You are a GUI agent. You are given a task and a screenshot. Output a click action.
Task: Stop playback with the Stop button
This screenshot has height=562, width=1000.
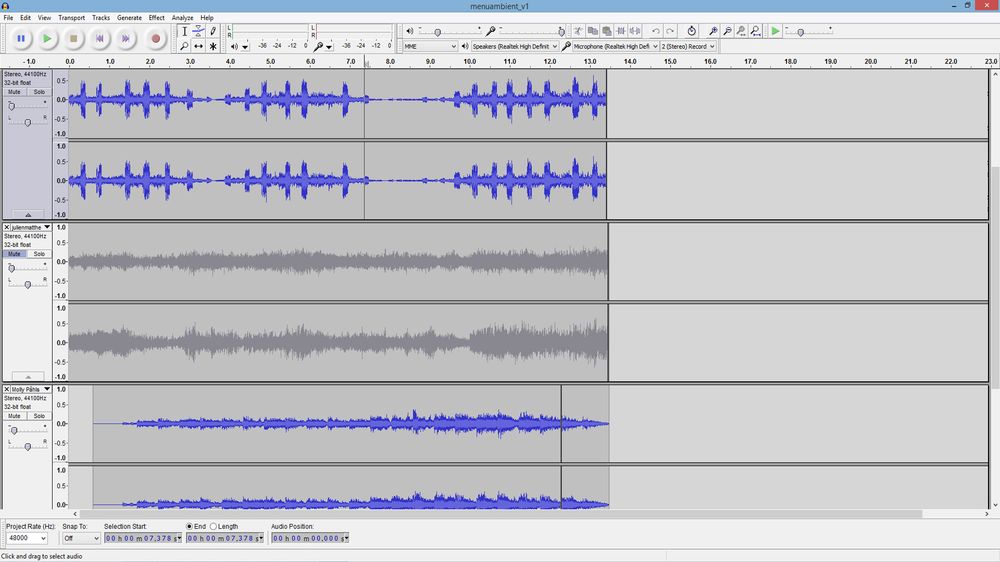pos(73,39)
